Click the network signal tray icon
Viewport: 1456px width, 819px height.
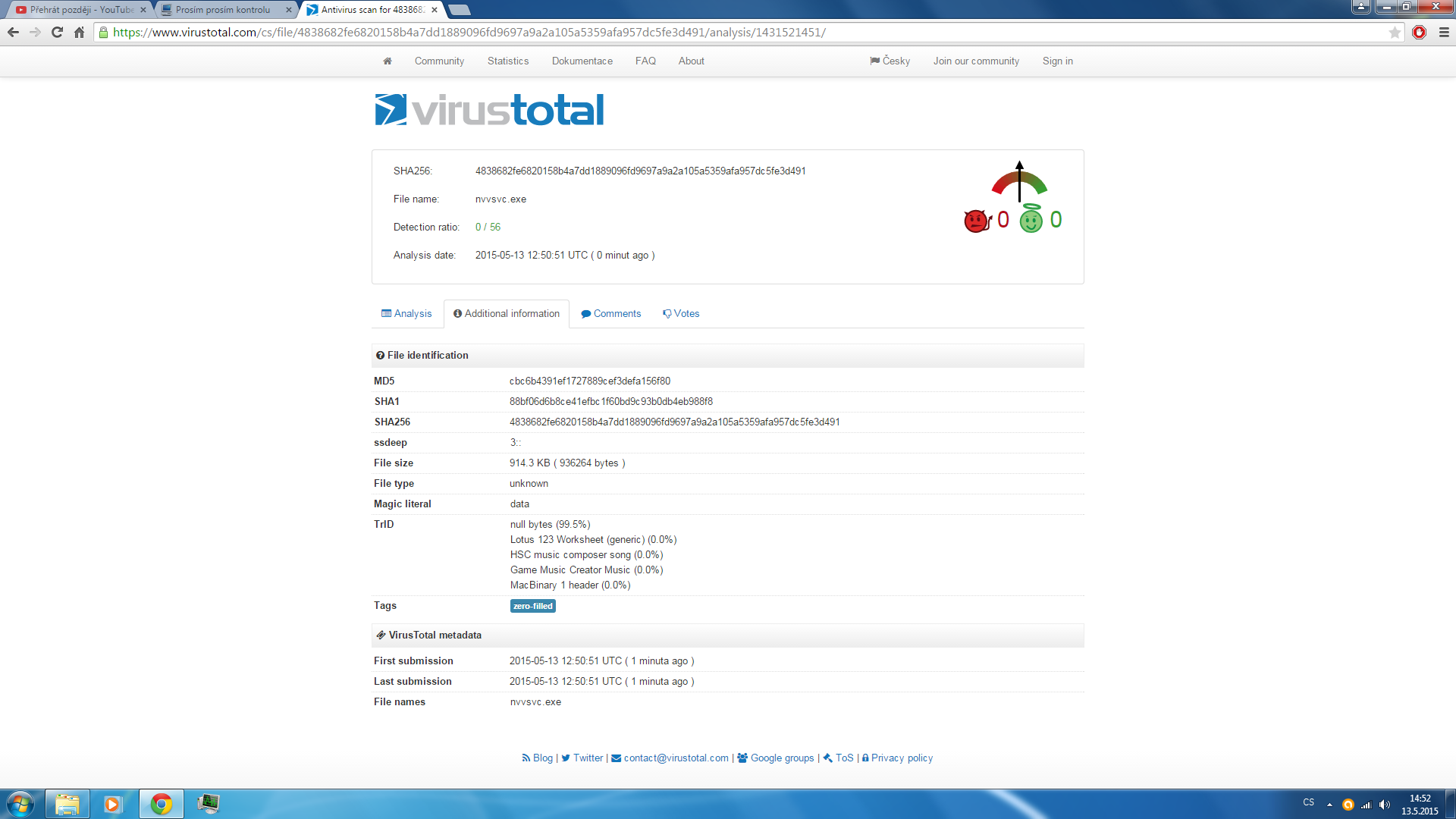click(1367, 805)
